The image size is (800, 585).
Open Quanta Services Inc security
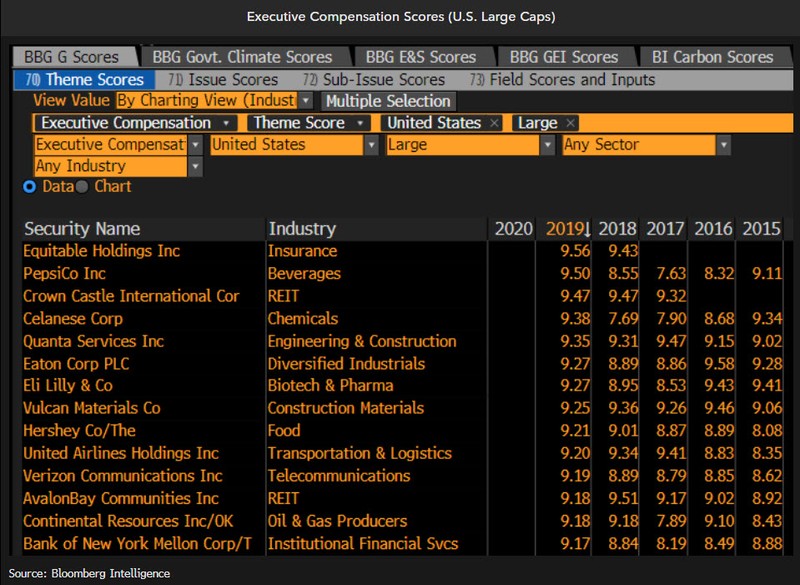coord(93,341)
